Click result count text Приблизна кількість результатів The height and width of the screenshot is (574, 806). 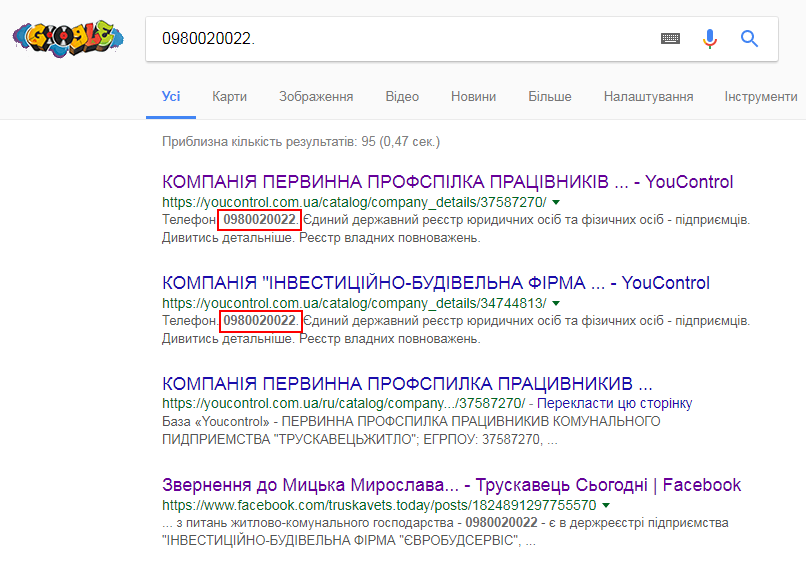[301, 142]
